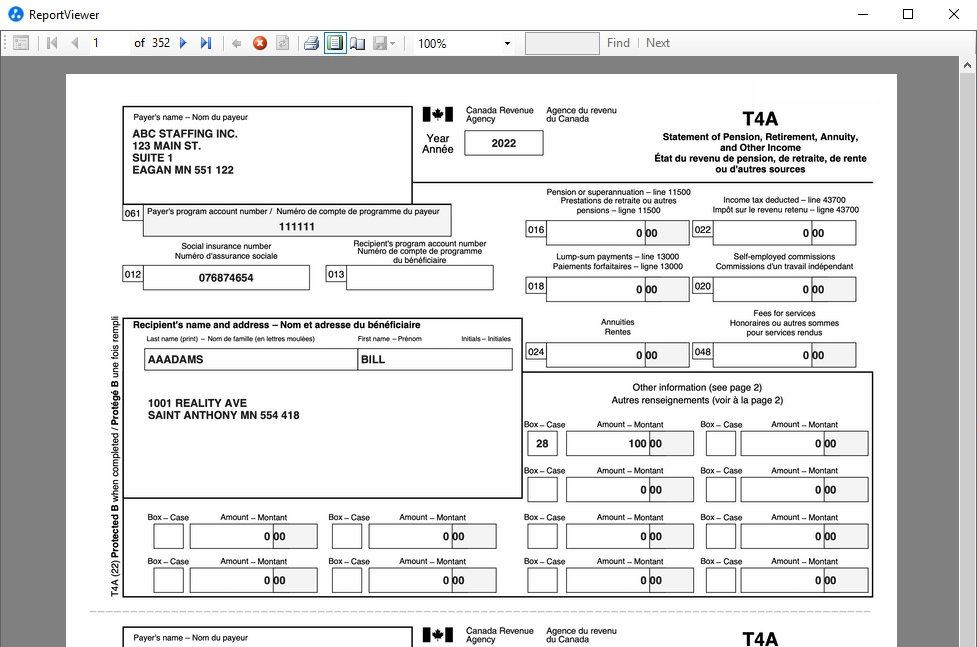
Task: Open the Export save dropdown
Action: click(385, 43)
